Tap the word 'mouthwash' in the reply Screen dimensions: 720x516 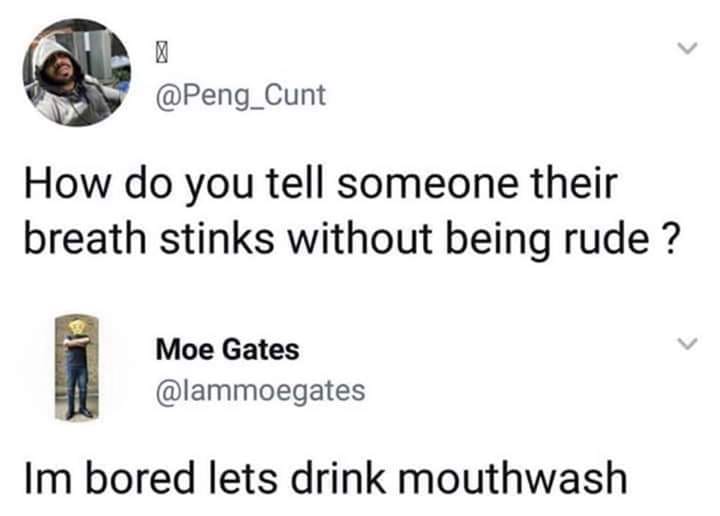click(x=513, y=478)
